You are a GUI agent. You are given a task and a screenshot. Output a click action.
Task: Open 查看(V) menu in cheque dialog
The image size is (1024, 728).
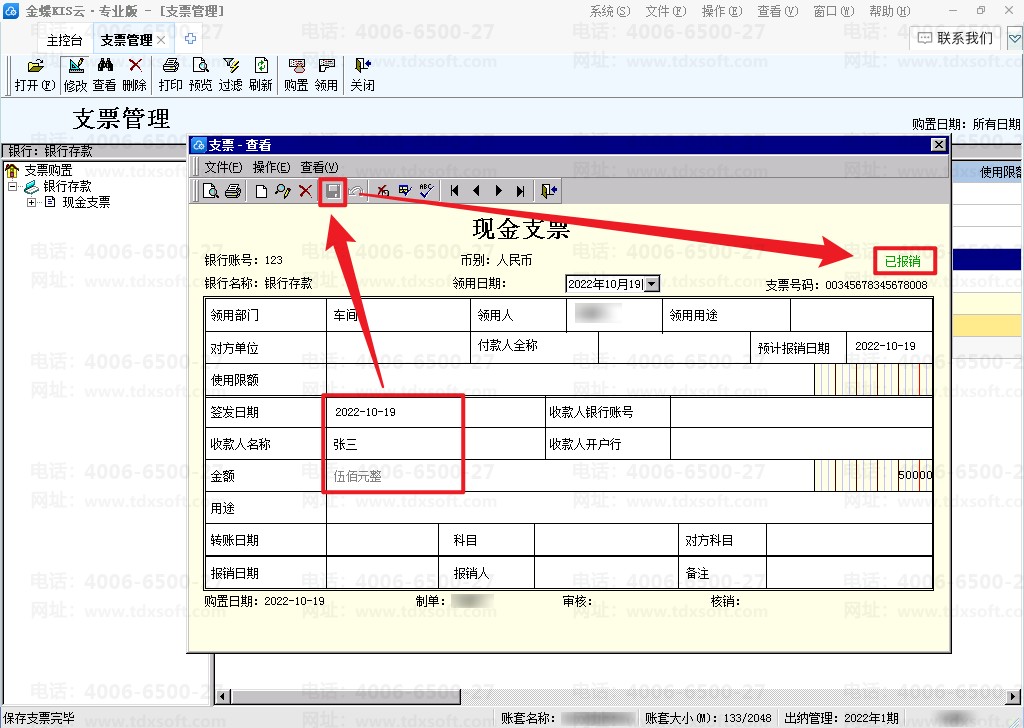(319, 167)
